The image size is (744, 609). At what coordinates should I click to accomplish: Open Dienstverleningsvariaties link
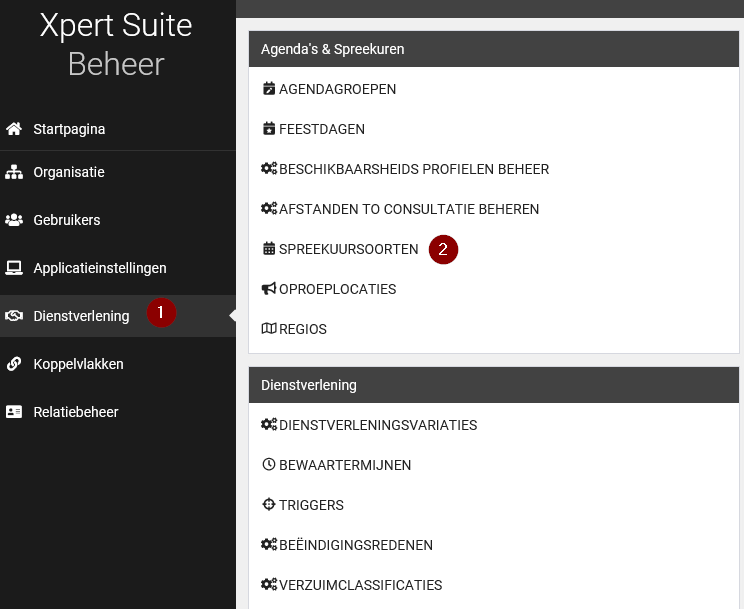point(377,425)
